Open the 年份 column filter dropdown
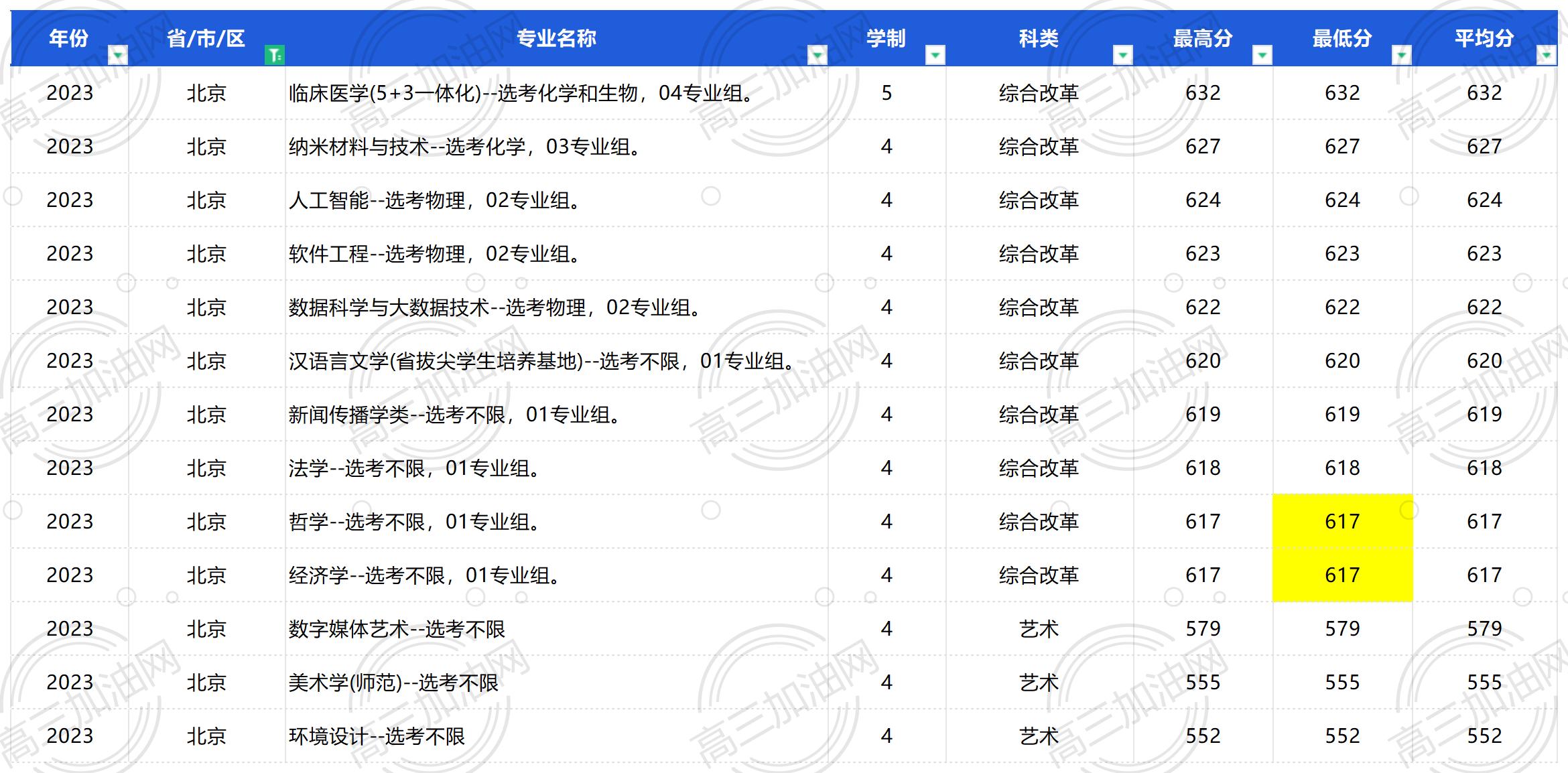 (118, 55)
